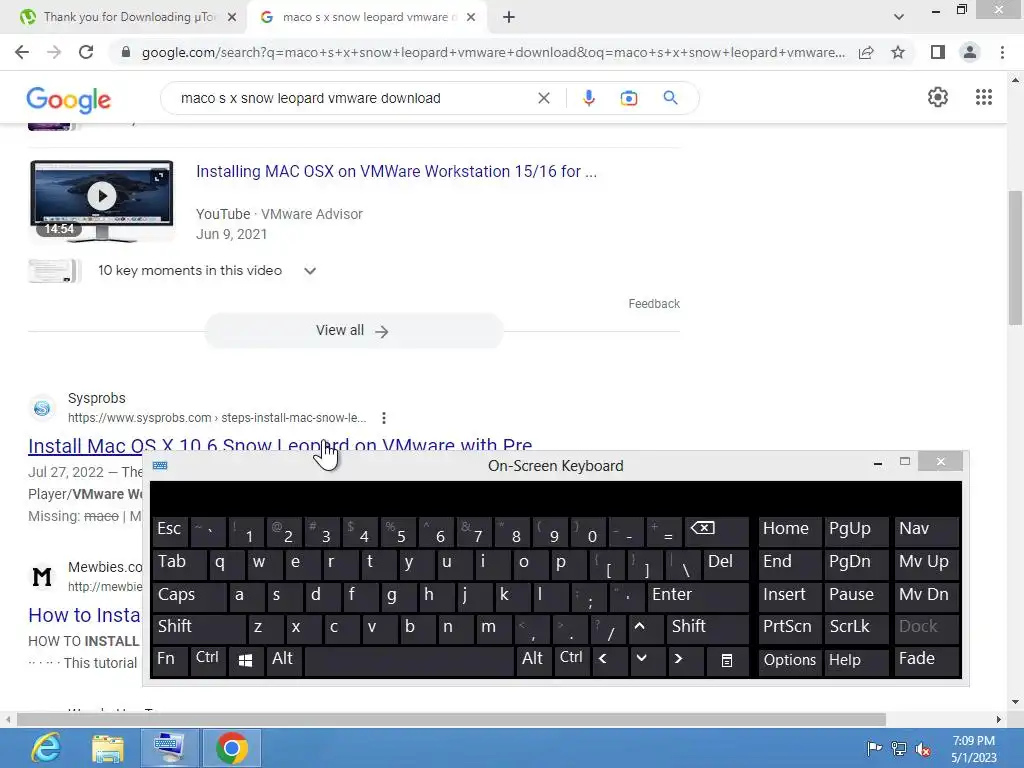
Task: Click the Google logo
Action: point(69,99)
